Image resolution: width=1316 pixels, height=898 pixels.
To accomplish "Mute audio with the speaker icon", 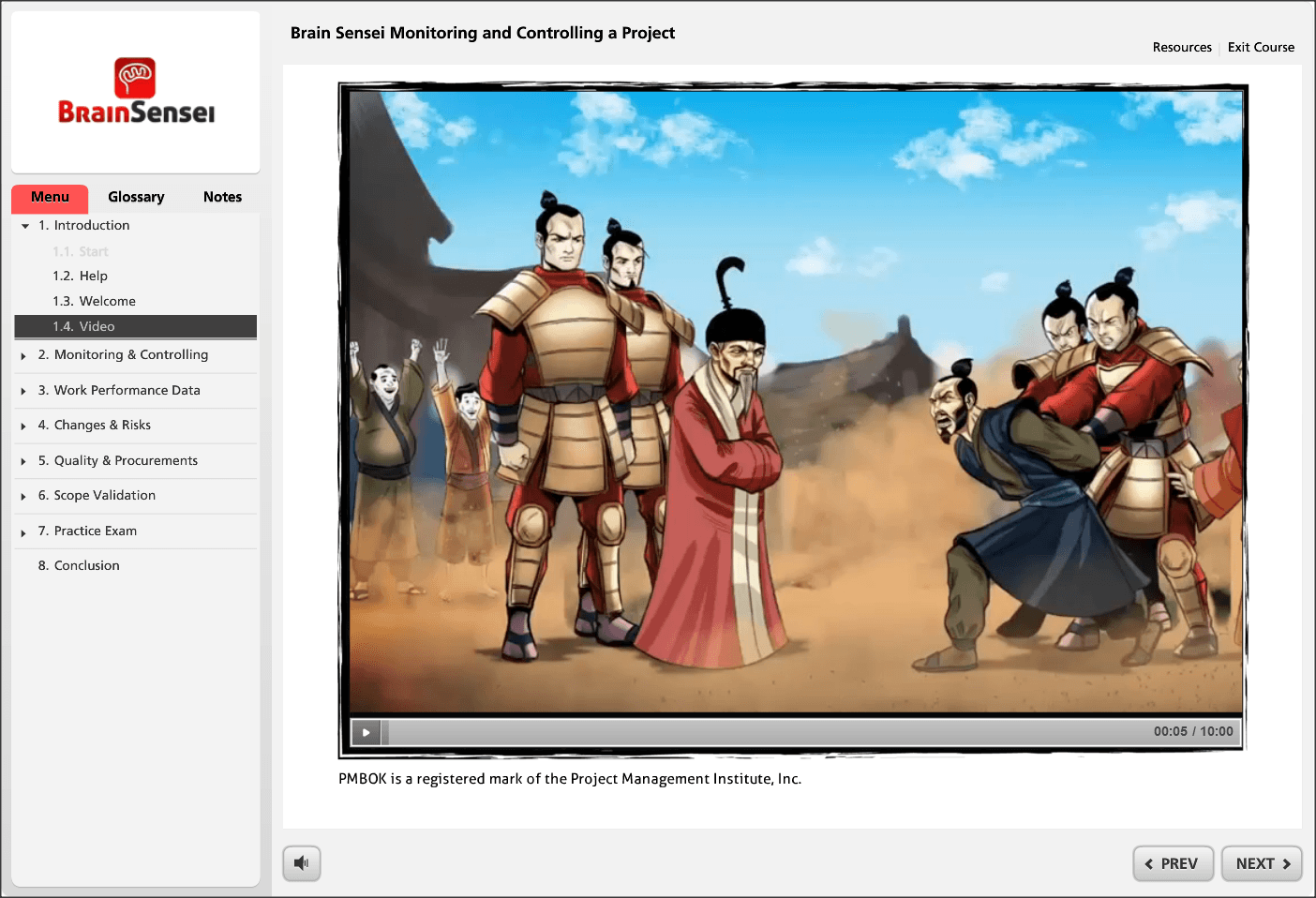I will pos(302,863).
